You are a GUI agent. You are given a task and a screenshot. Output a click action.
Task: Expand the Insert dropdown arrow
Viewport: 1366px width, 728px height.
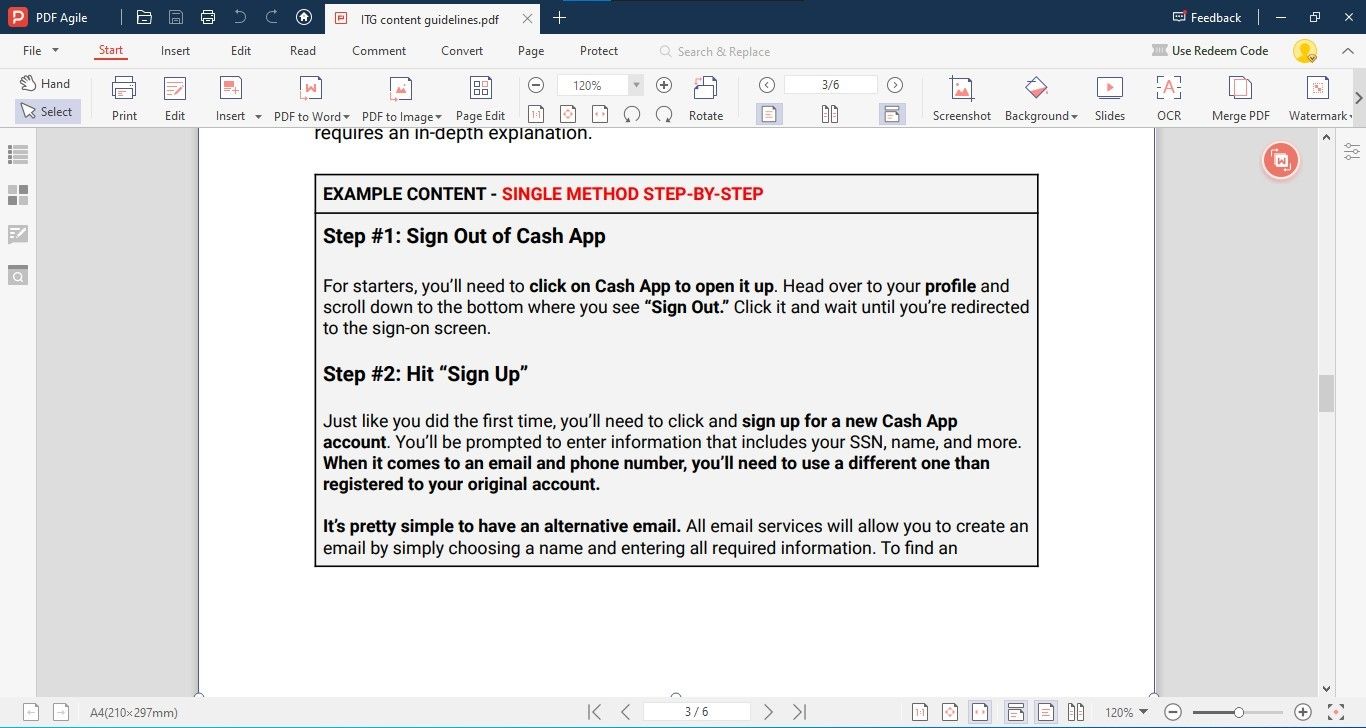coord(258,117)
